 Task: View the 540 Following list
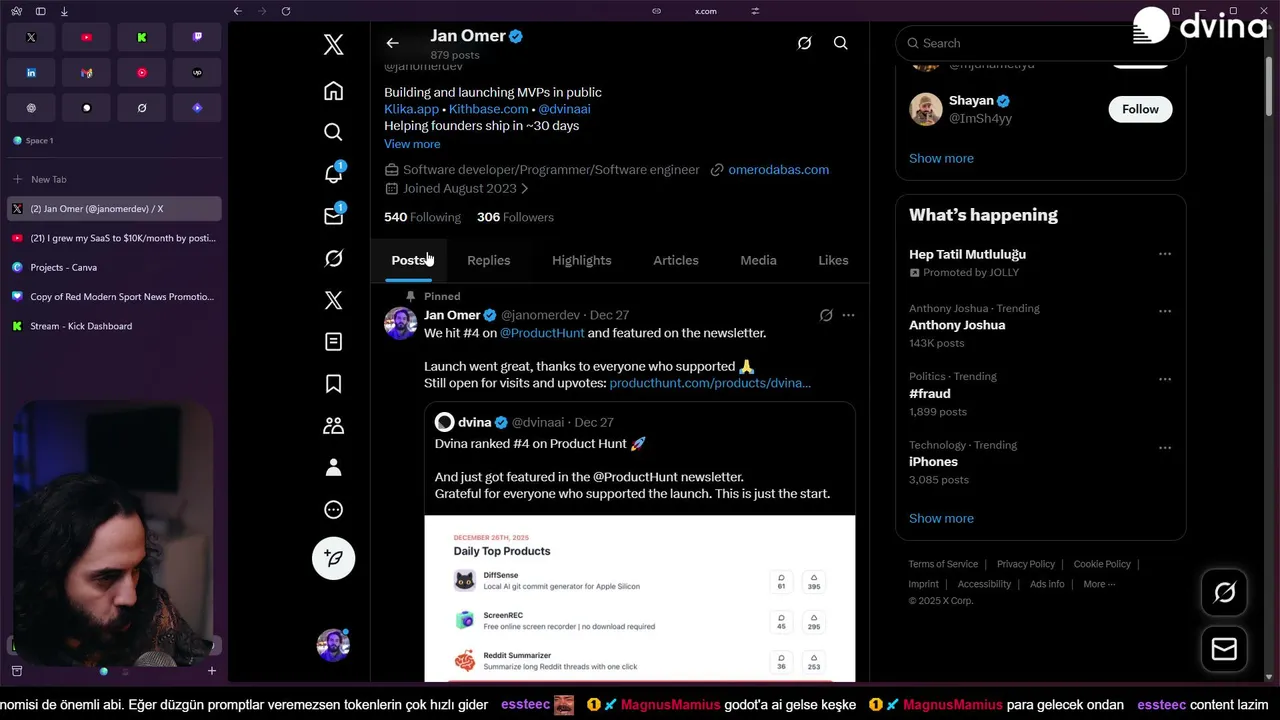(x=422, y=217)
